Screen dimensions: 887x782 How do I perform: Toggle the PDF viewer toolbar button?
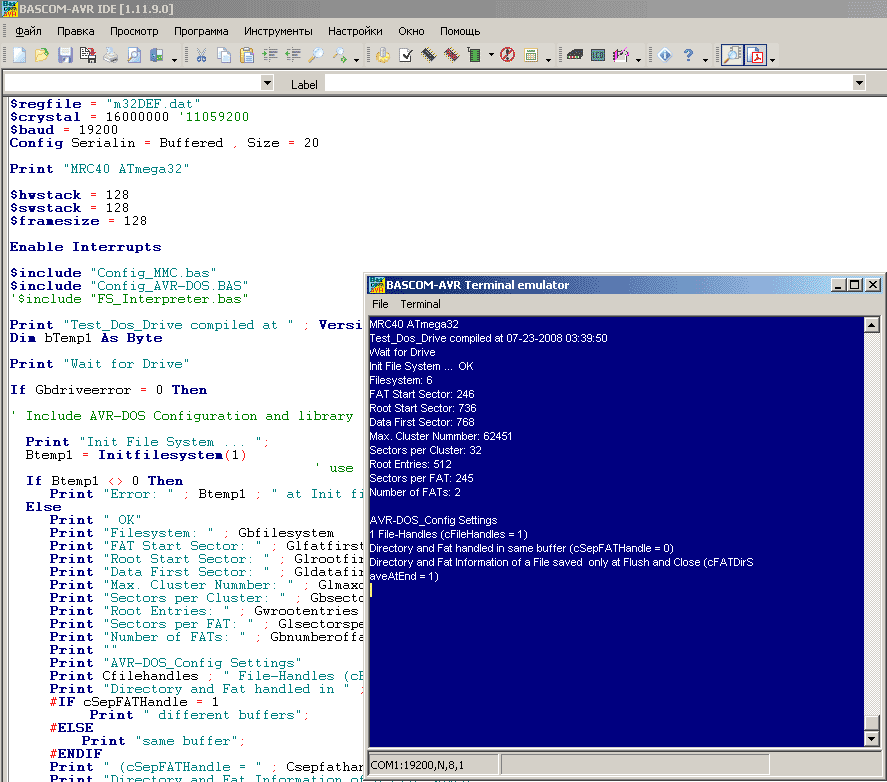[x=755, y=55]
